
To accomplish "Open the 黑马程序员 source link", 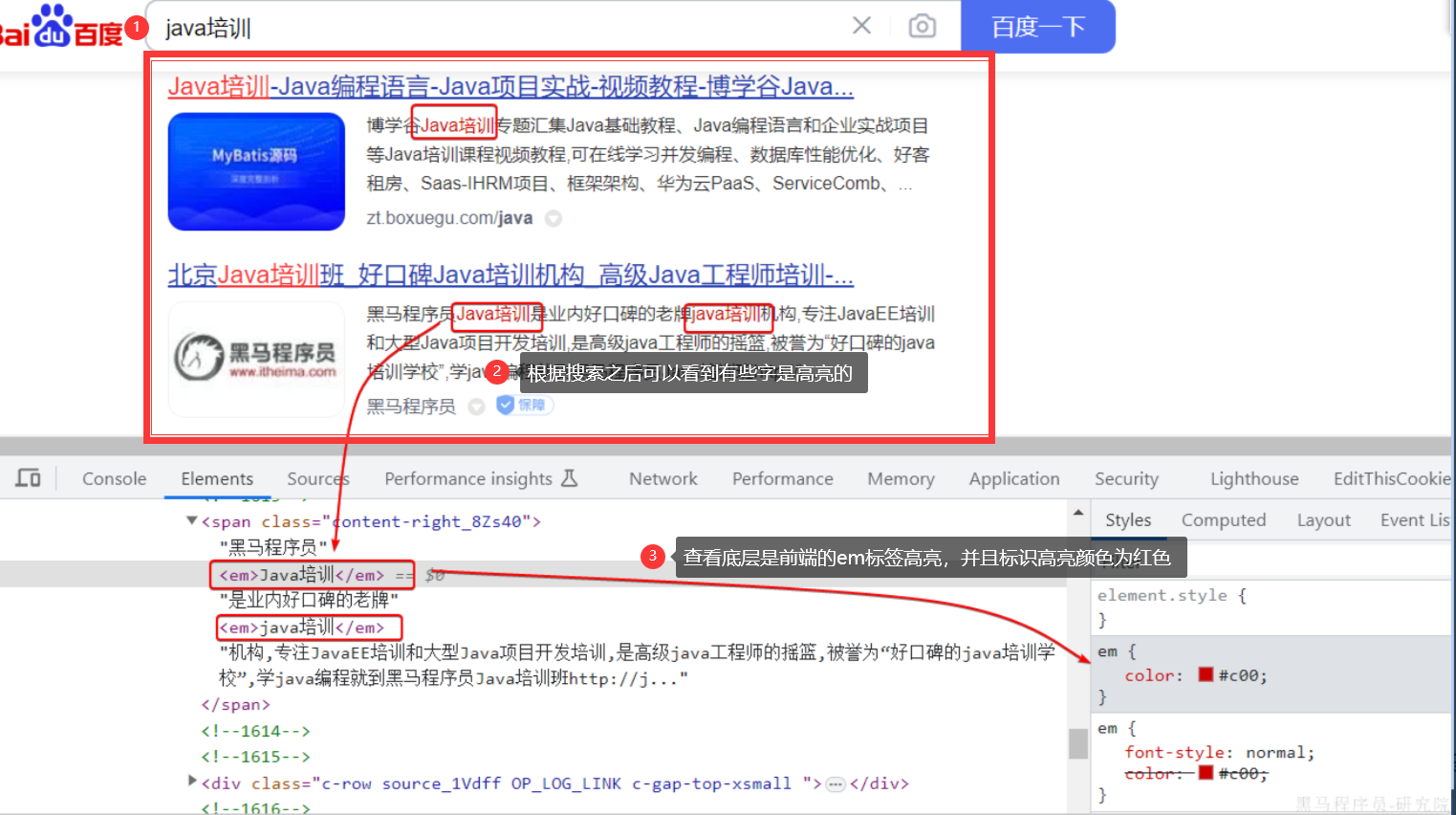I will tap(411, 407).
